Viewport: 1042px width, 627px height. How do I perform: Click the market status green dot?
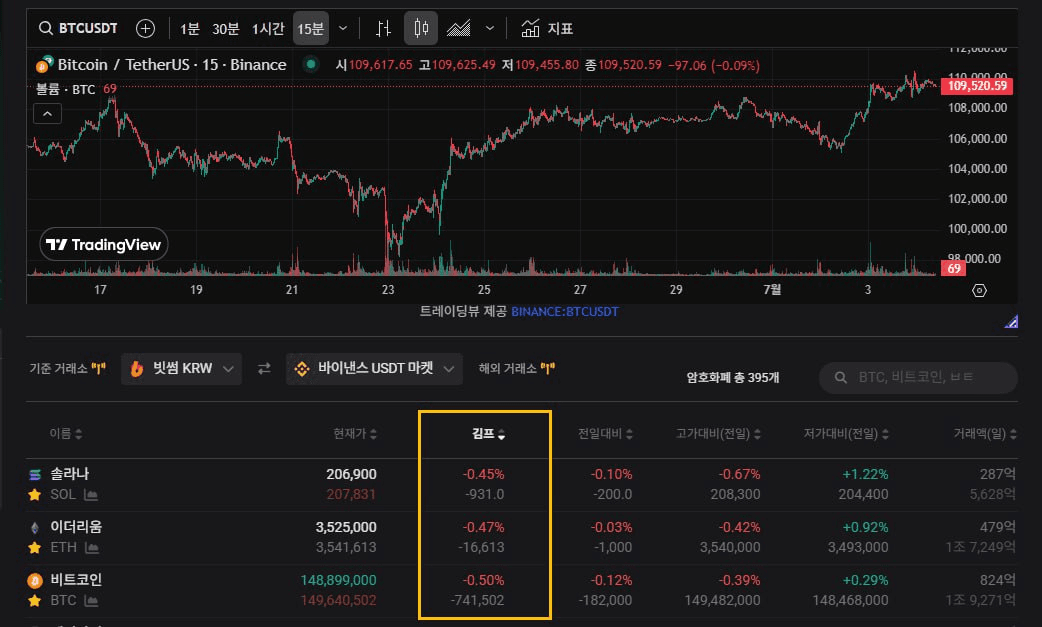(310, 64)
